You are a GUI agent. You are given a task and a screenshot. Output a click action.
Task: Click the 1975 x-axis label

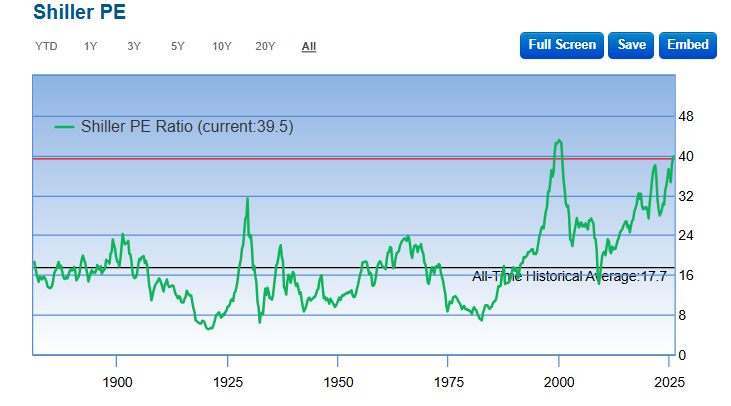pos(448,382)
